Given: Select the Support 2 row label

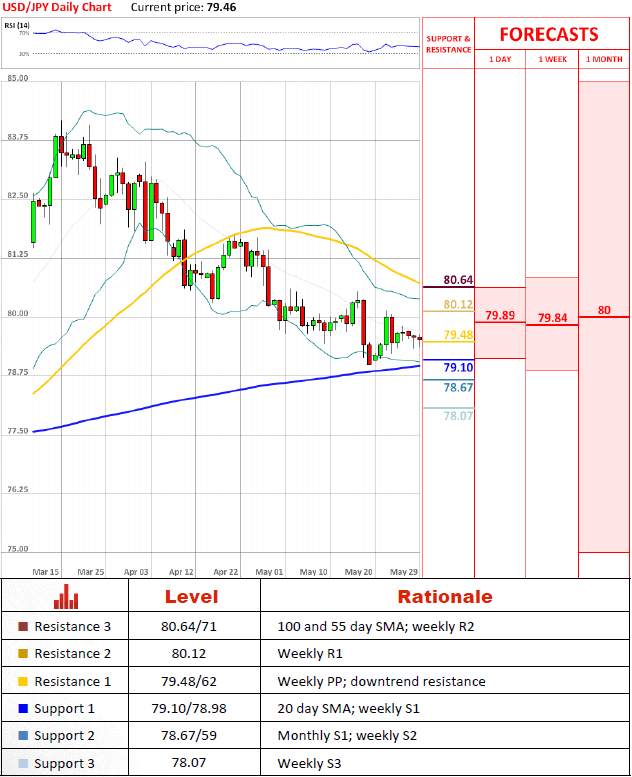Looking at the screenshot, I should [x=64, y=736].
